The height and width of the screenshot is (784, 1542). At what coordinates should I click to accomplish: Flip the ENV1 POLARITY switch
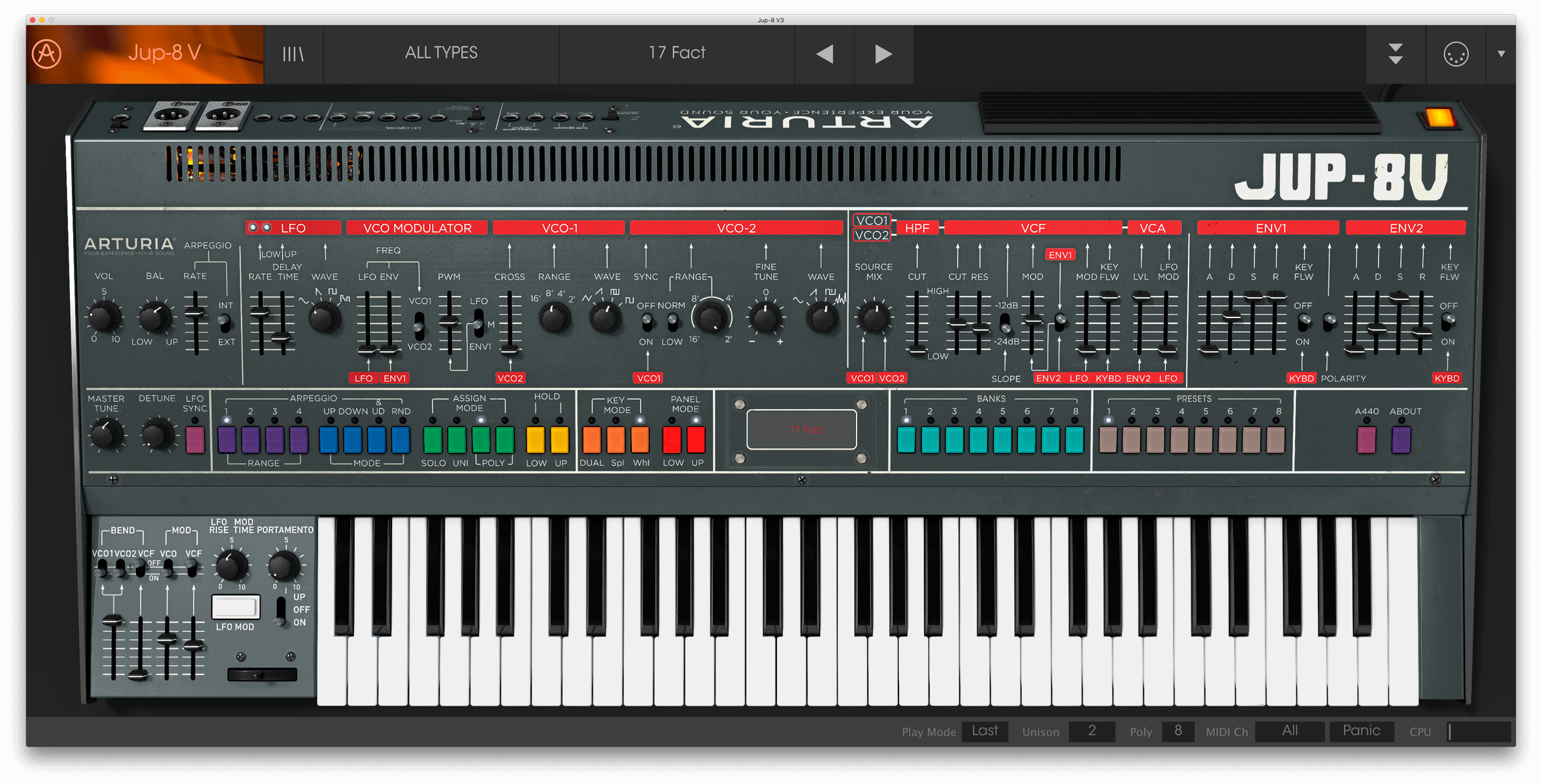tap(1329, 321)
